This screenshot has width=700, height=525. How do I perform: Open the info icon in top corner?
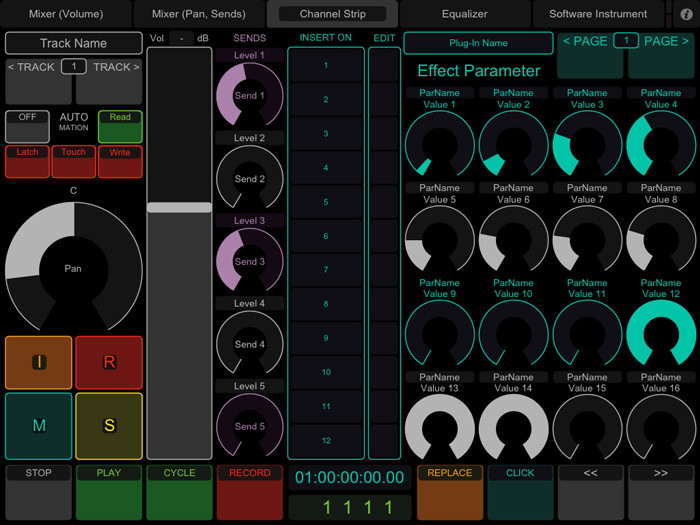coord(686,14)
